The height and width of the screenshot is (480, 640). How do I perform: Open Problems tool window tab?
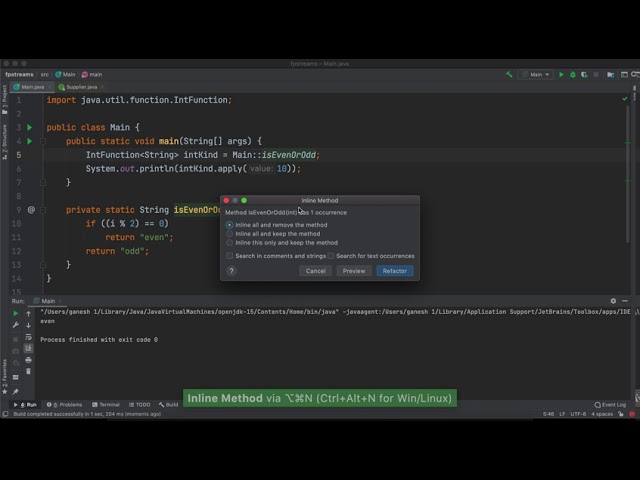[64, 405]
